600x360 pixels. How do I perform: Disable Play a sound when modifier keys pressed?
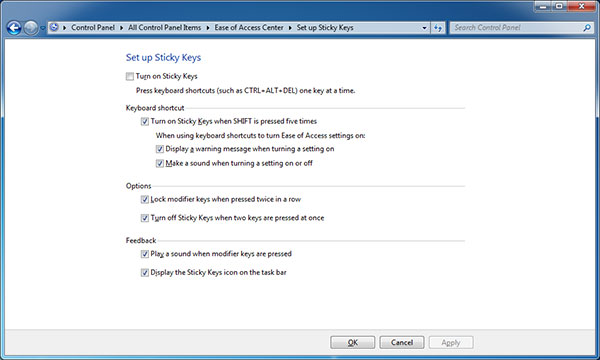point(145,254)
